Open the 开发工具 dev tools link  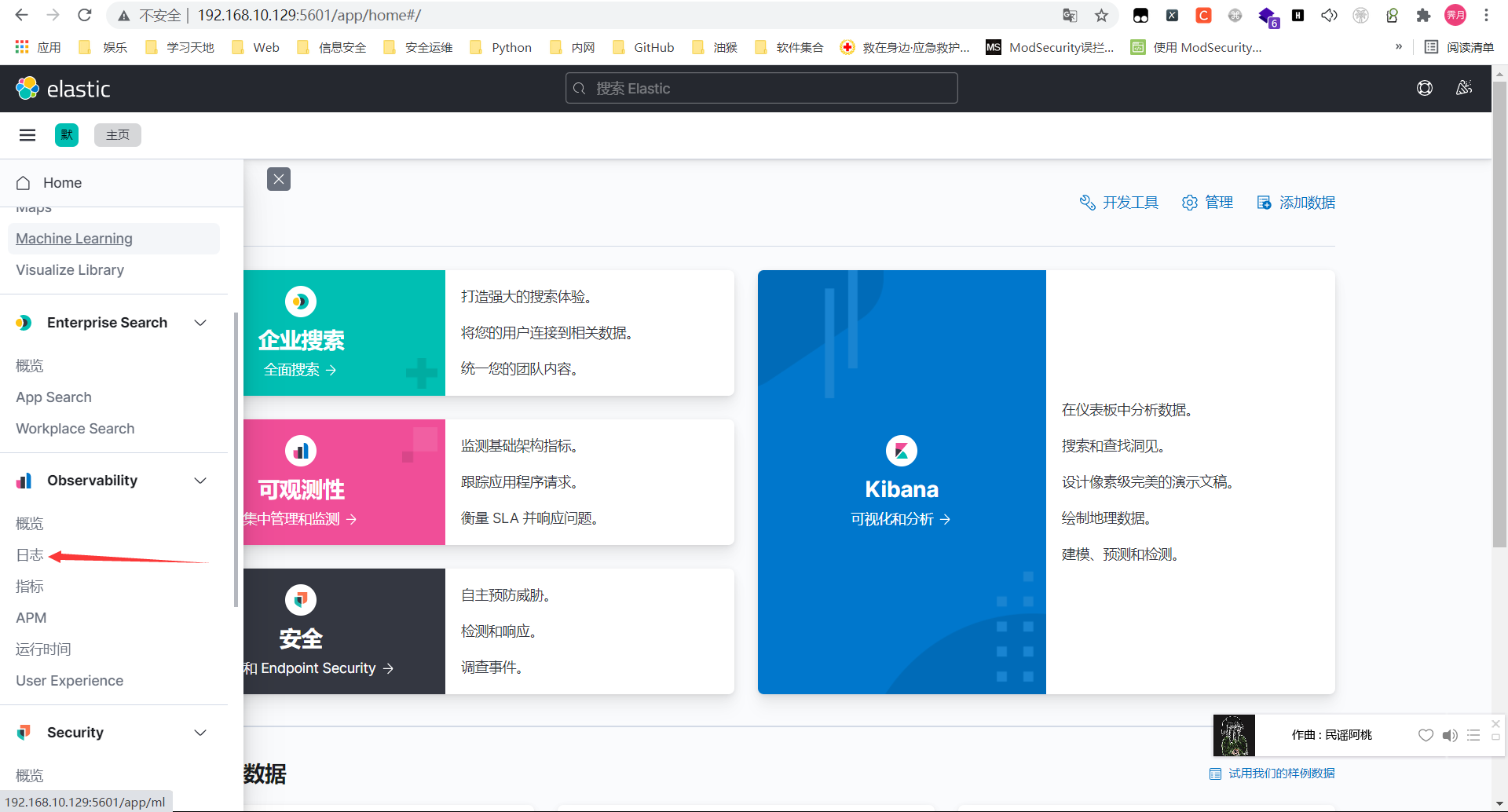point(1119,203)
